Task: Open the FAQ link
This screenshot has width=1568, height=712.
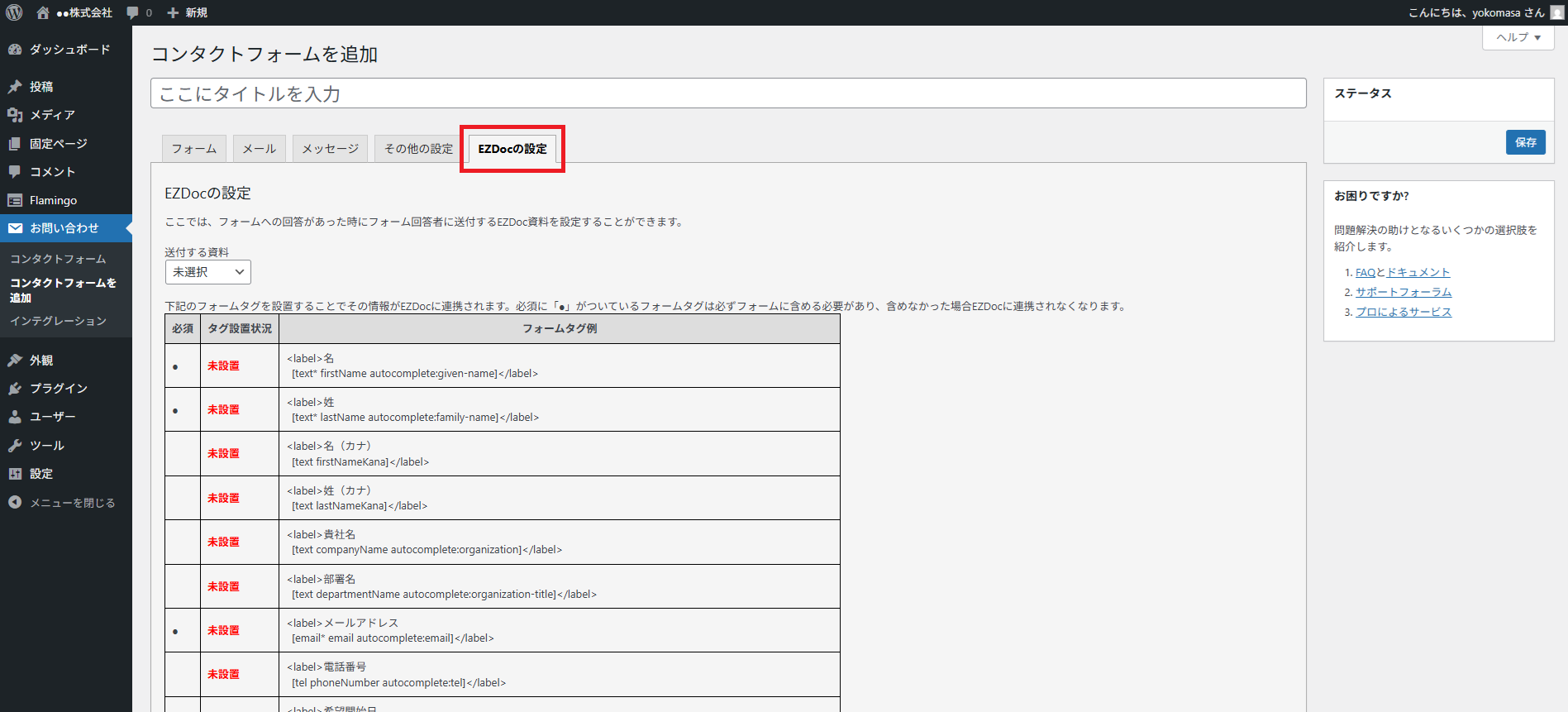Action: click(x=1365, y=272)
